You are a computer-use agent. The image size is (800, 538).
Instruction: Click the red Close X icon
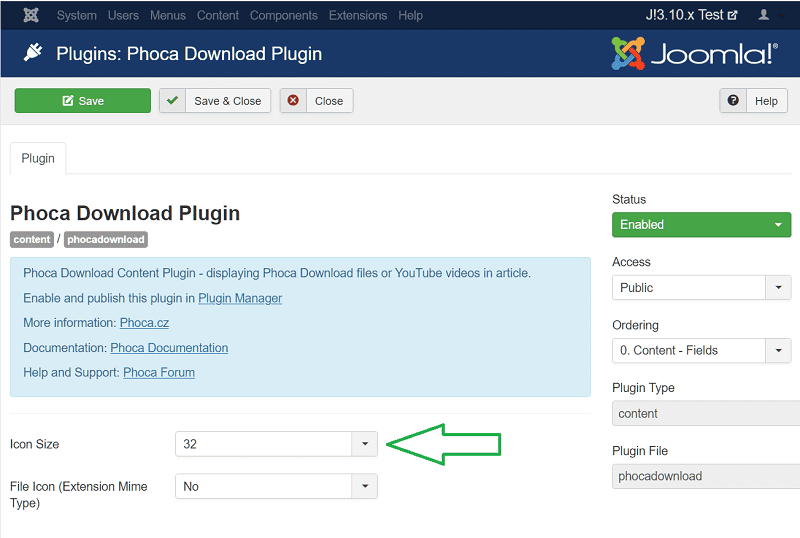click(x=293, y=101)
